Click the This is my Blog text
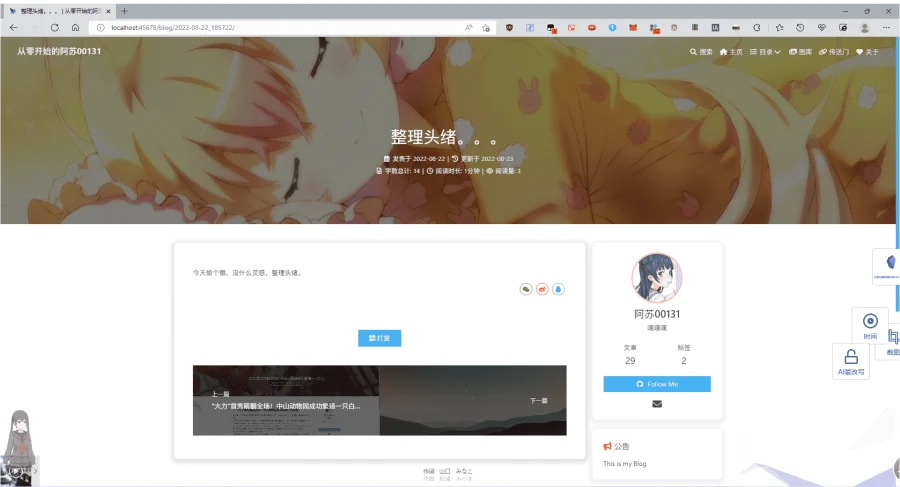The width and height of the screenshot is (900, 487). (624, 463)
